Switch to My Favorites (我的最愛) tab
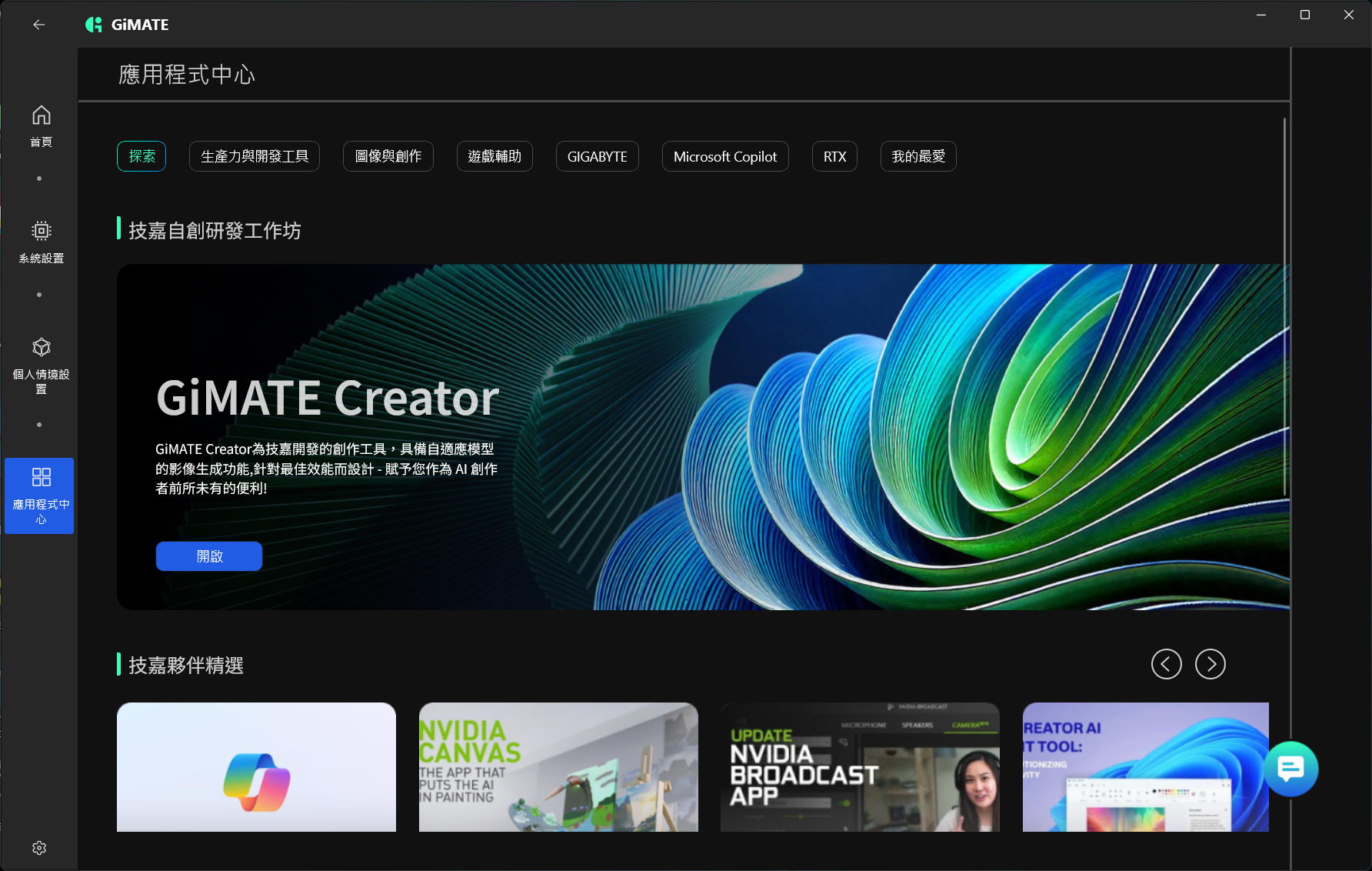 918,156
